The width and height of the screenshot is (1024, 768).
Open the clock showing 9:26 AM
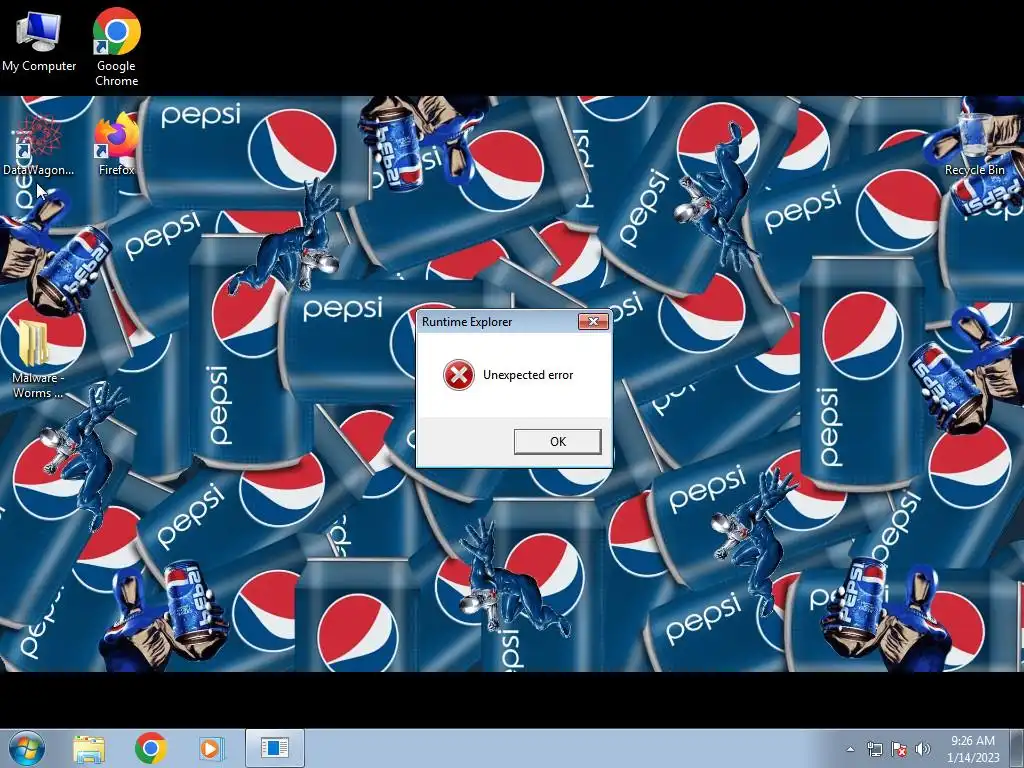click(973, 748)
